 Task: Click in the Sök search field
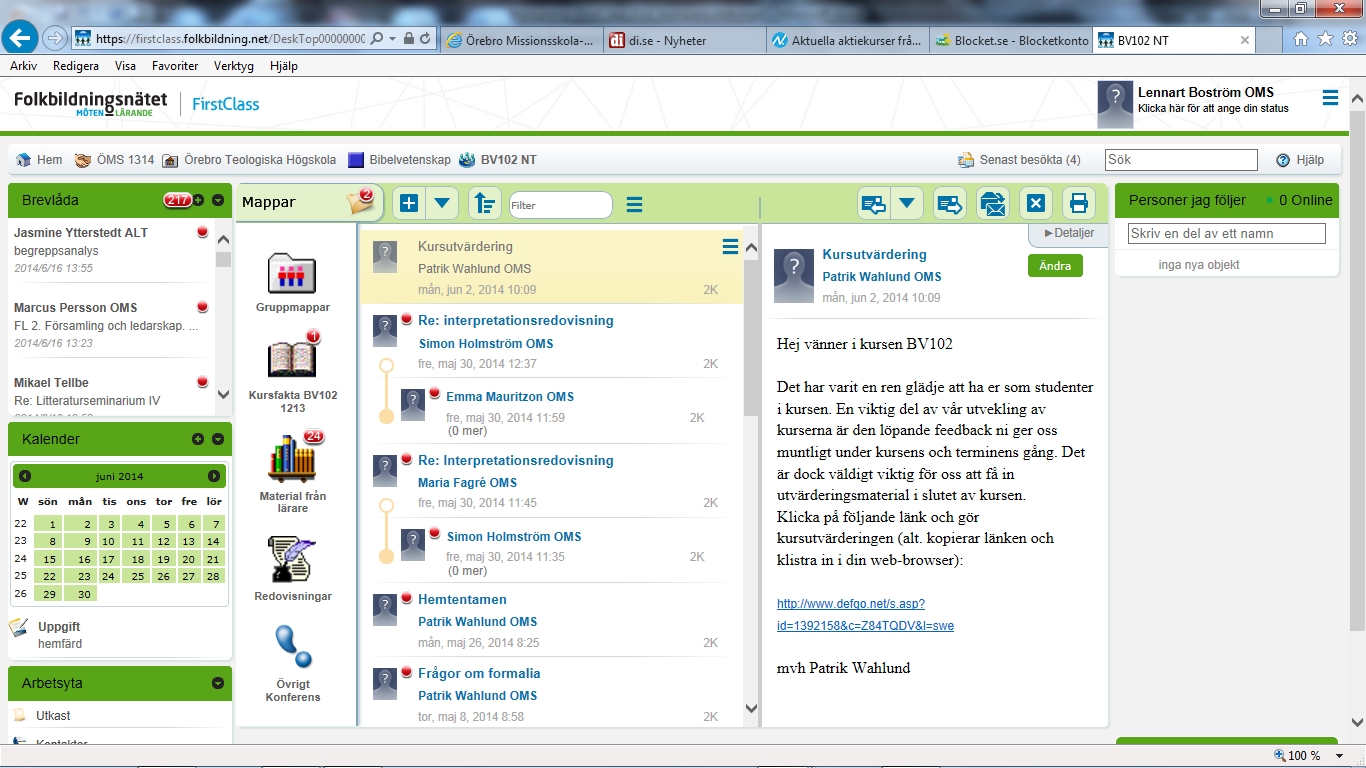[x=1181, y=160]
